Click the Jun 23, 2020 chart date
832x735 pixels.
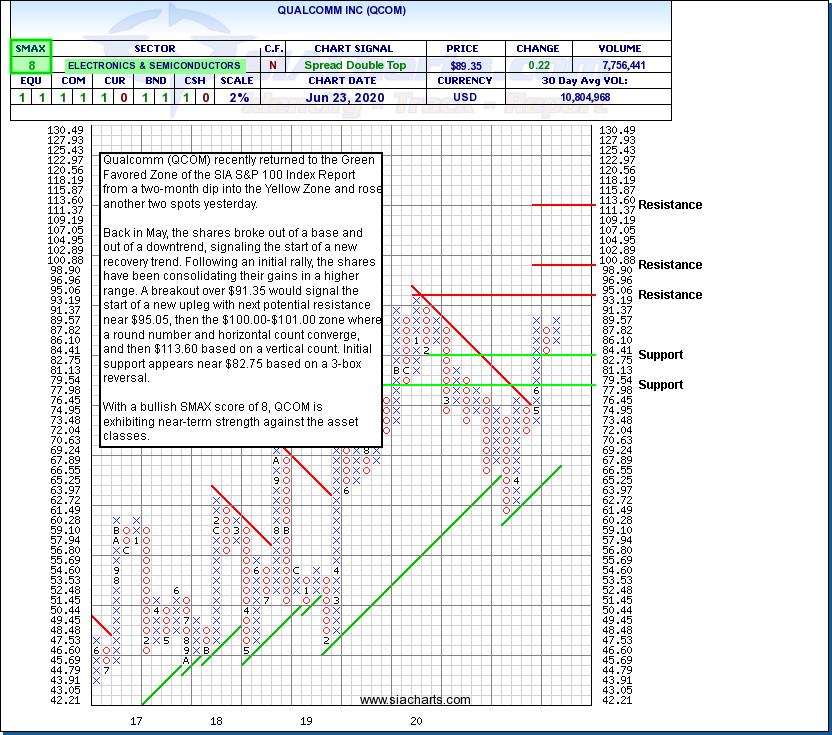point(342,97)
